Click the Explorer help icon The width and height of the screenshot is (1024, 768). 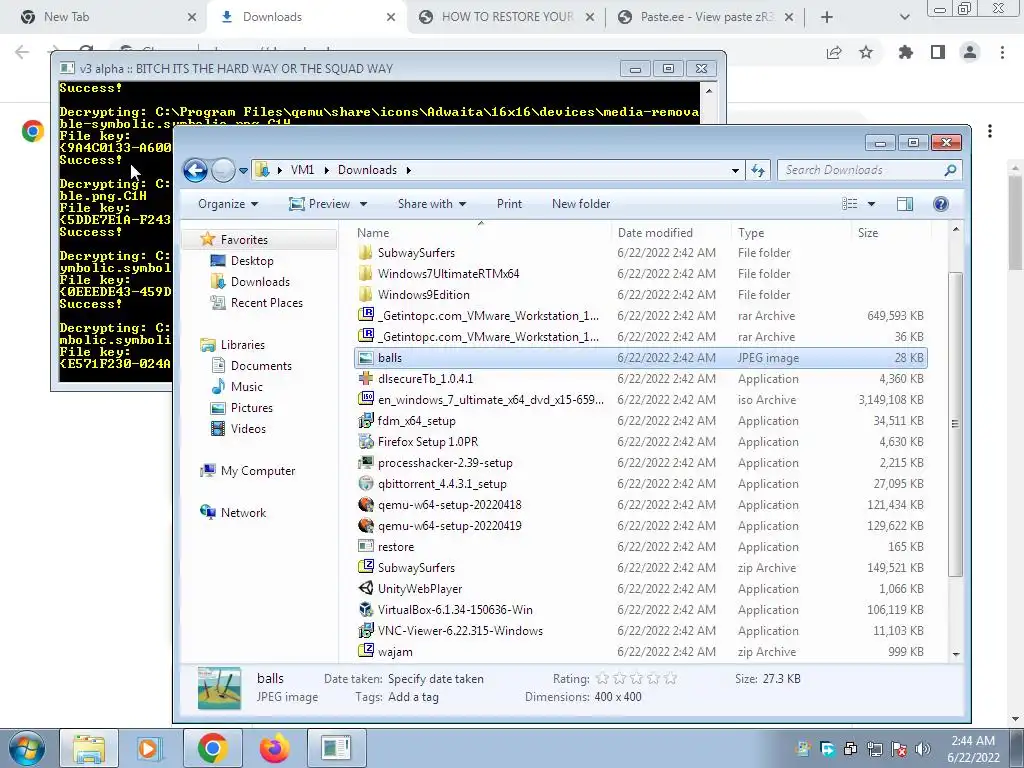[940, 204]
